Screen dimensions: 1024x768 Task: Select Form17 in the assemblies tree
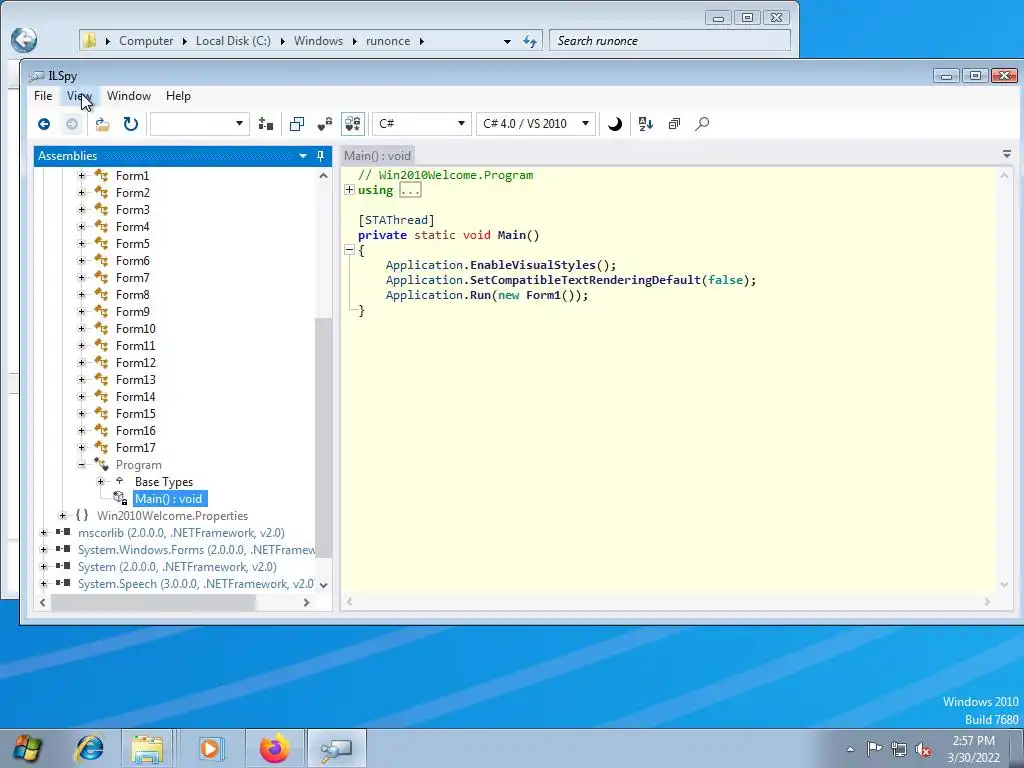click(x=136, y=447)
